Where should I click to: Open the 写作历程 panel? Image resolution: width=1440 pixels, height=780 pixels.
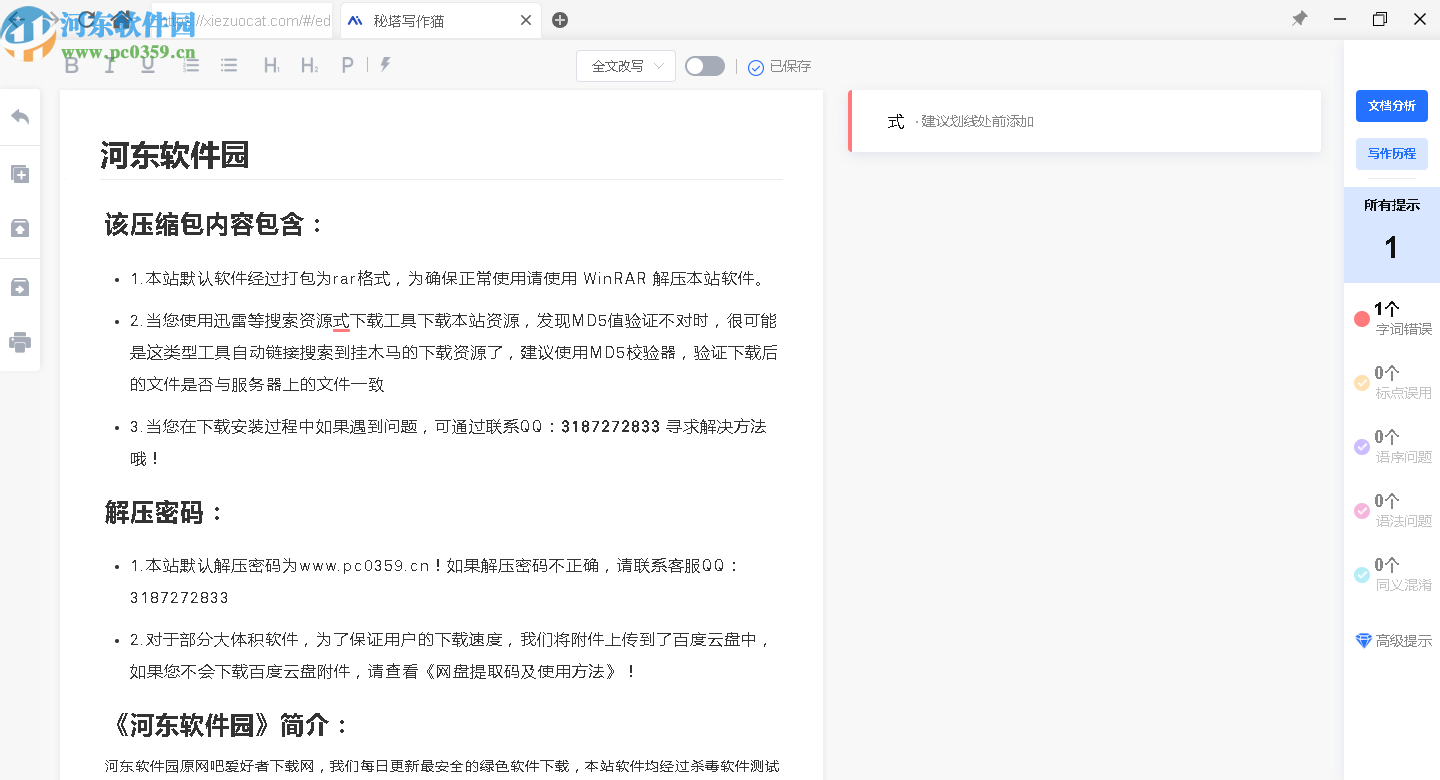coord(1391,153)
